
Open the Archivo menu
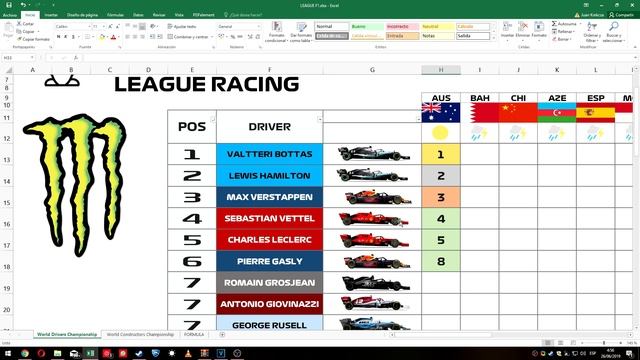(x=9, y=15)
